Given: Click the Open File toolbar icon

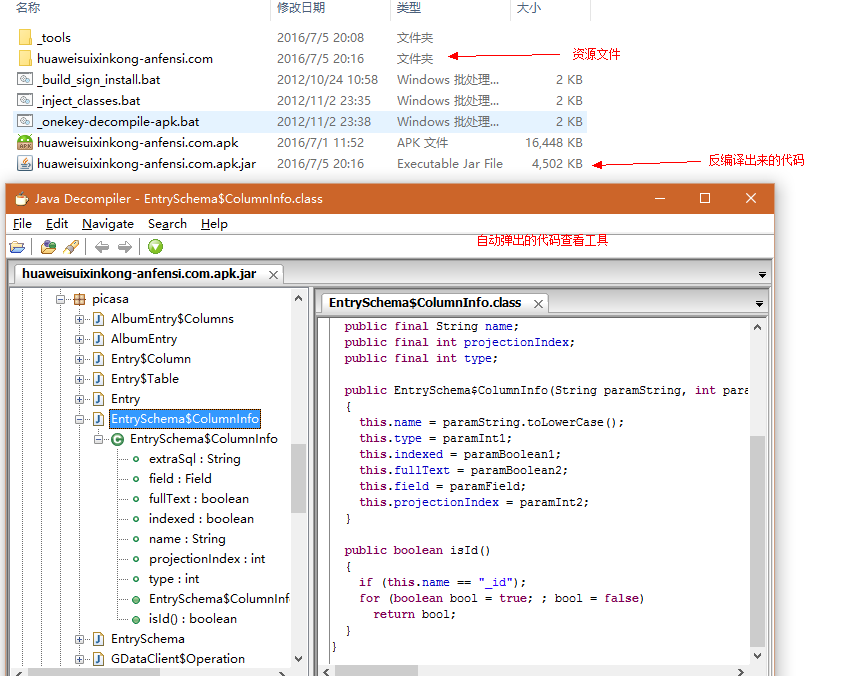Looking at the screenshot, I should pyautogui.click(x=17, y=247).
